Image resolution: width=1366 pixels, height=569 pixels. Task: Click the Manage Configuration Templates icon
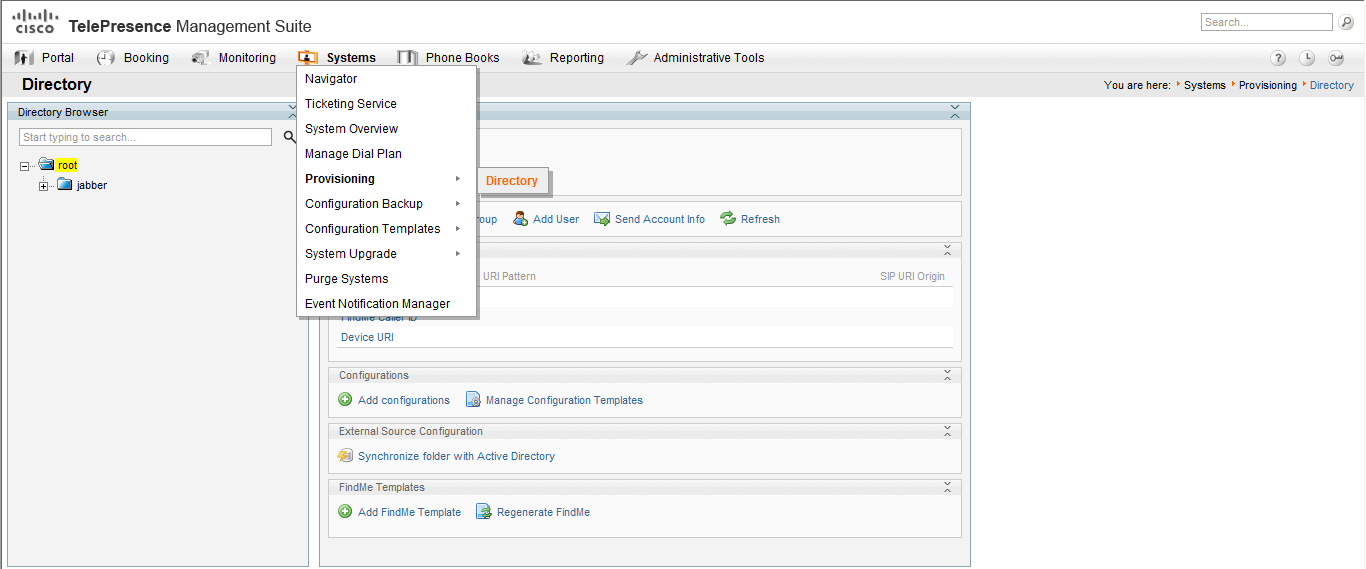click(473, 400)
